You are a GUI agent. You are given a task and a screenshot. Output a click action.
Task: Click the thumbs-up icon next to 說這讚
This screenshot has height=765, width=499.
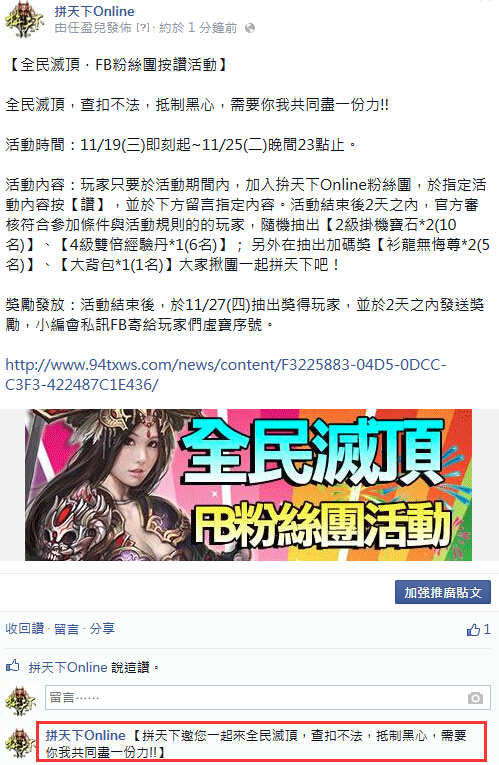pyautogui.click(x=12, y=665)
